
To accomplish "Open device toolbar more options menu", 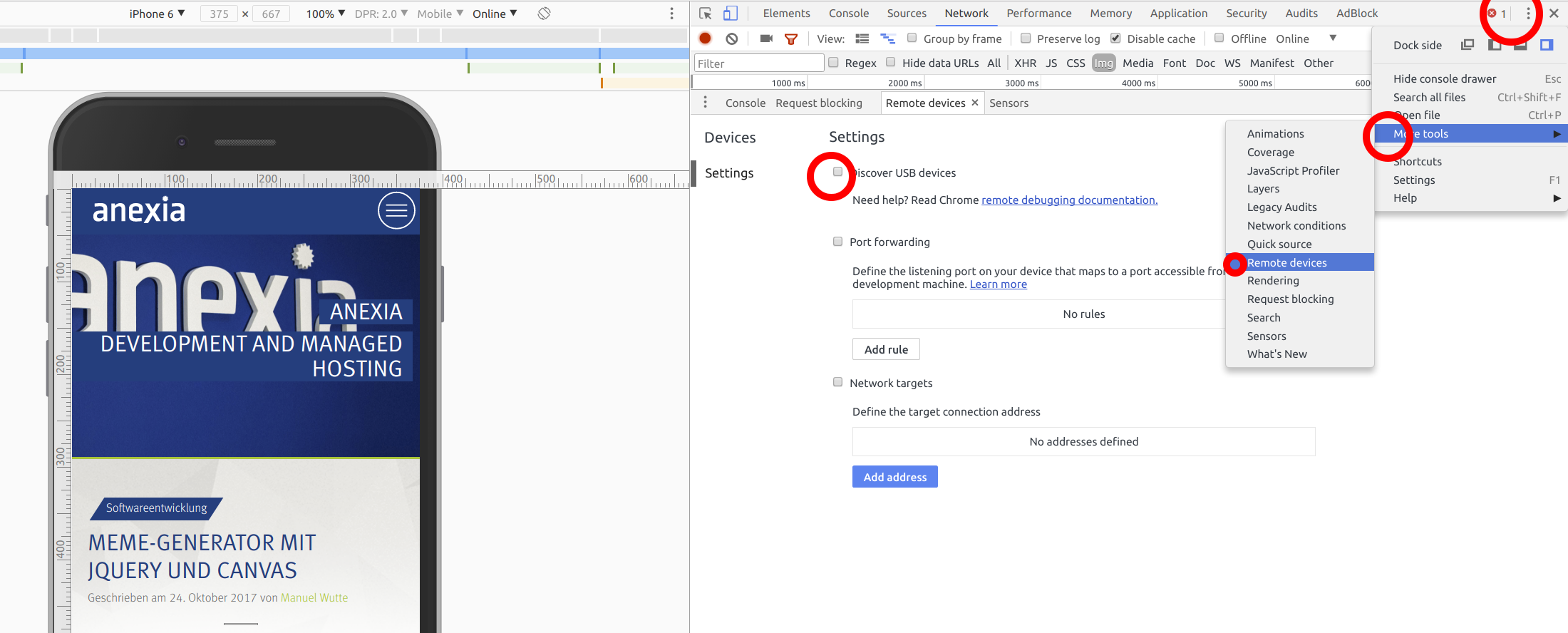I will tap(671, 14).
